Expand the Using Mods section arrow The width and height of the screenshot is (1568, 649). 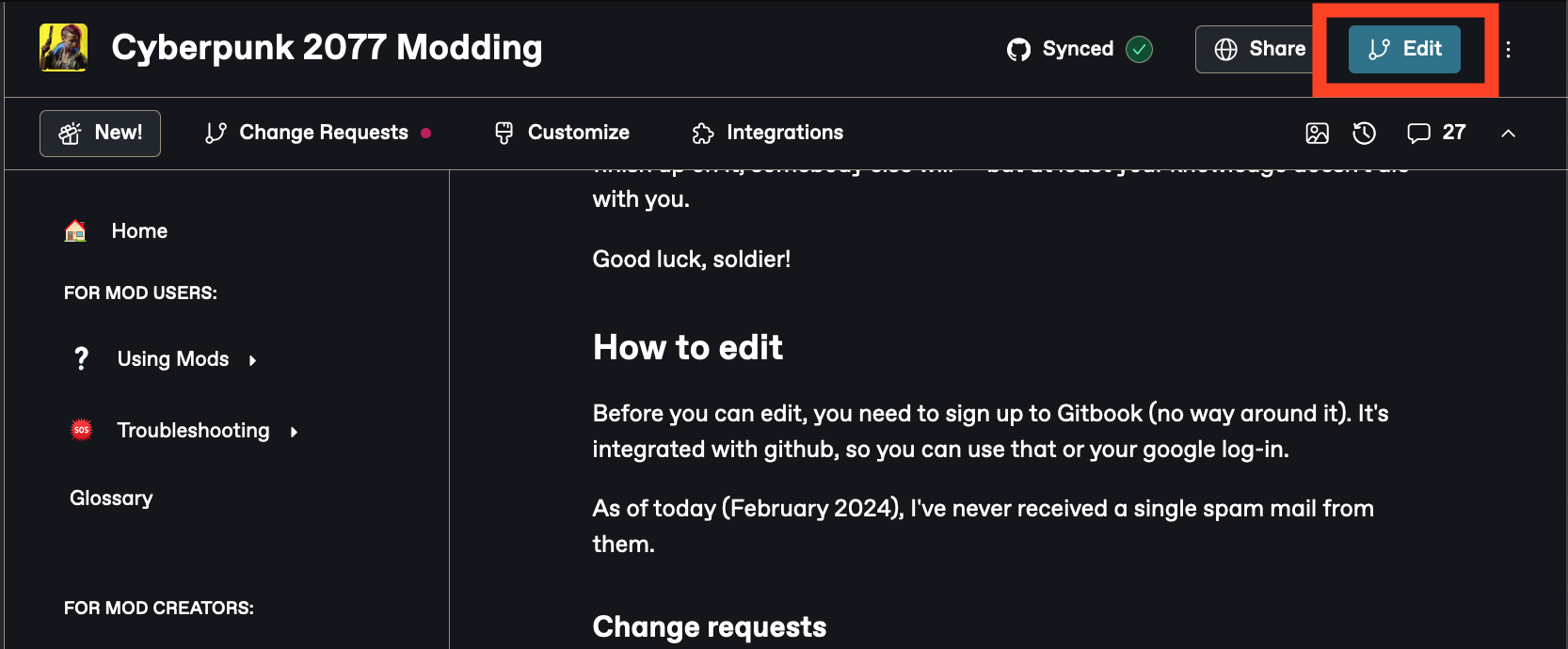pos(252,360)
